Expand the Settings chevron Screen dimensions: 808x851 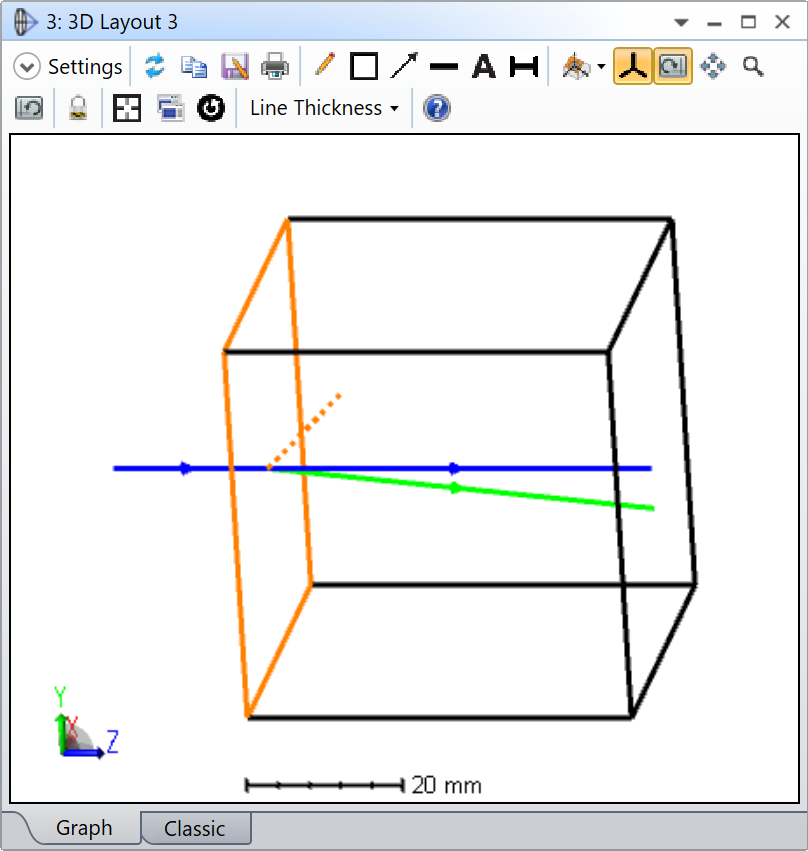(x=27, y=67)
